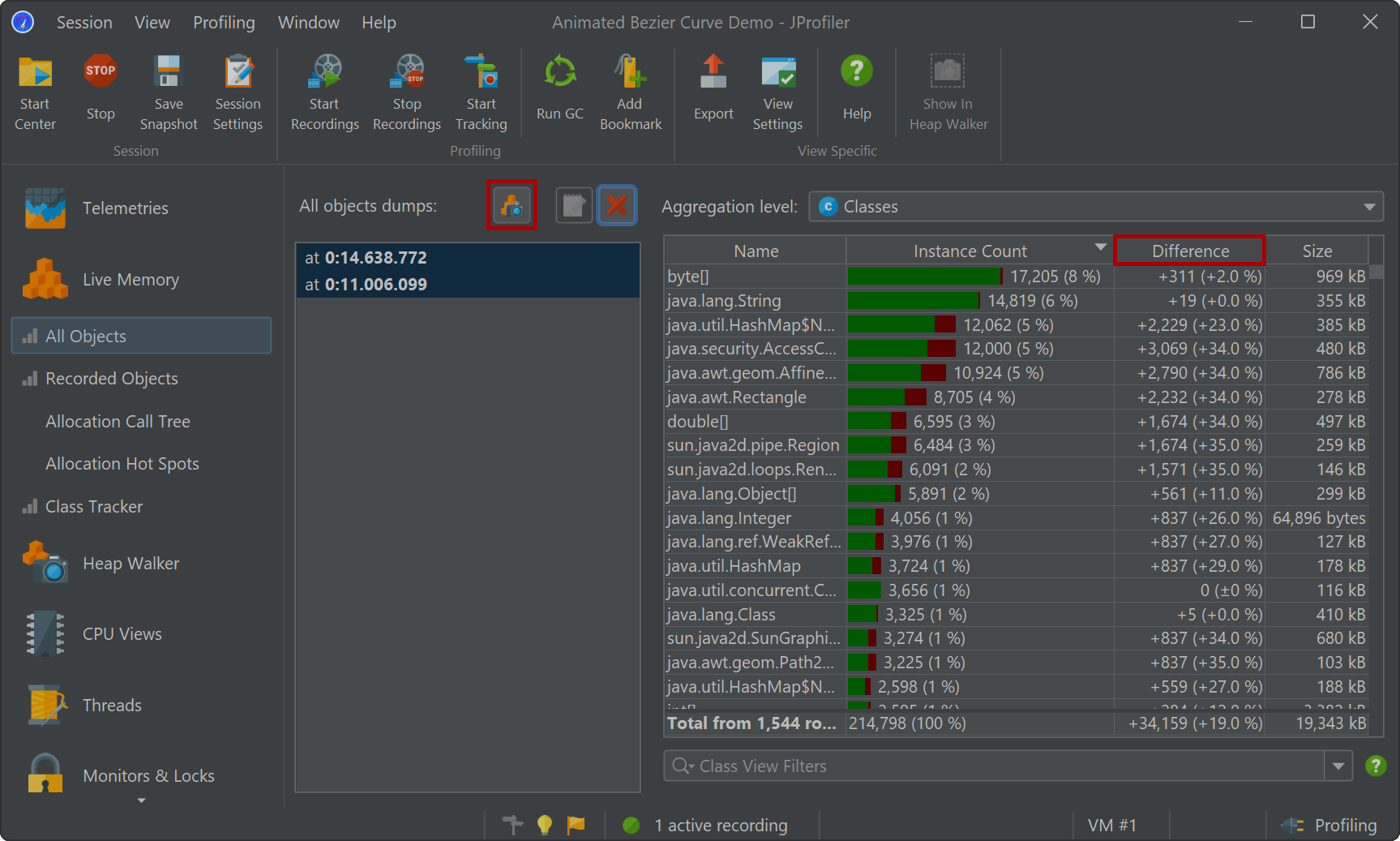Select Allocation Call Tree view
The image size is (1400, 841).
[x=118, y=422]
